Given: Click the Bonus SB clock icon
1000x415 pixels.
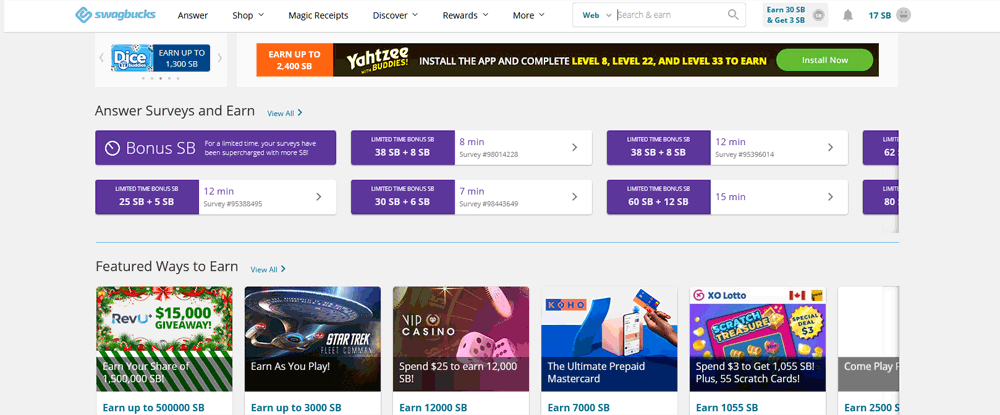Looking at the screenshot, I should coord(112,148).
